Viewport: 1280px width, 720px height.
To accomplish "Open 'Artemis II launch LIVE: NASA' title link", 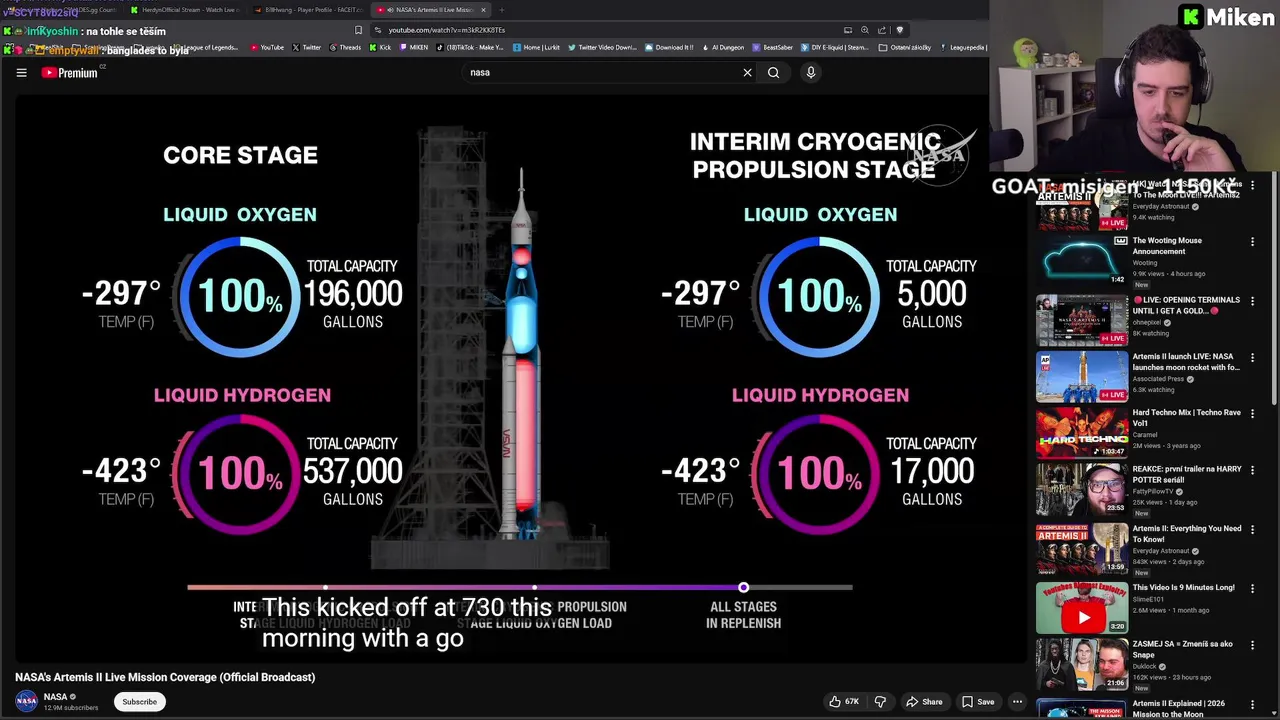I will click(1186, 362).
